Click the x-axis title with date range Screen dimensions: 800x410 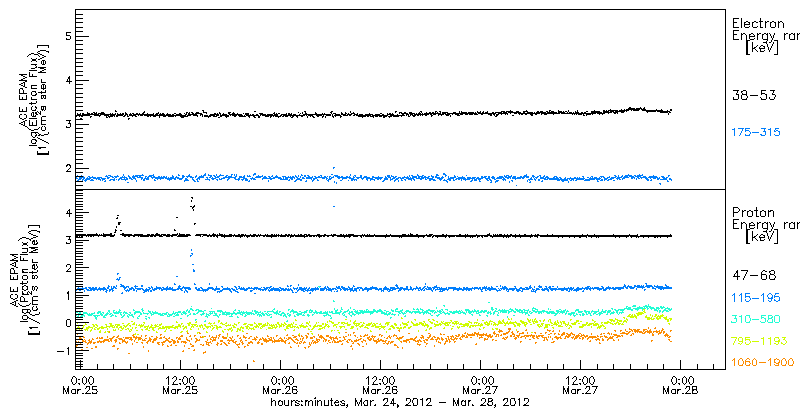(x=401, y=402)
